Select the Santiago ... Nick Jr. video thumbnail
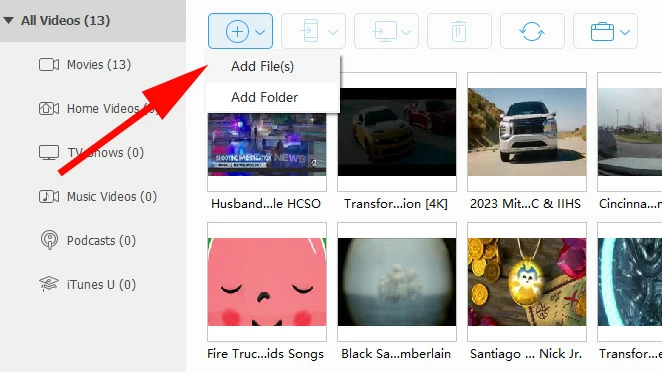This screenshot has width=662, height=372. pos(527,282)
